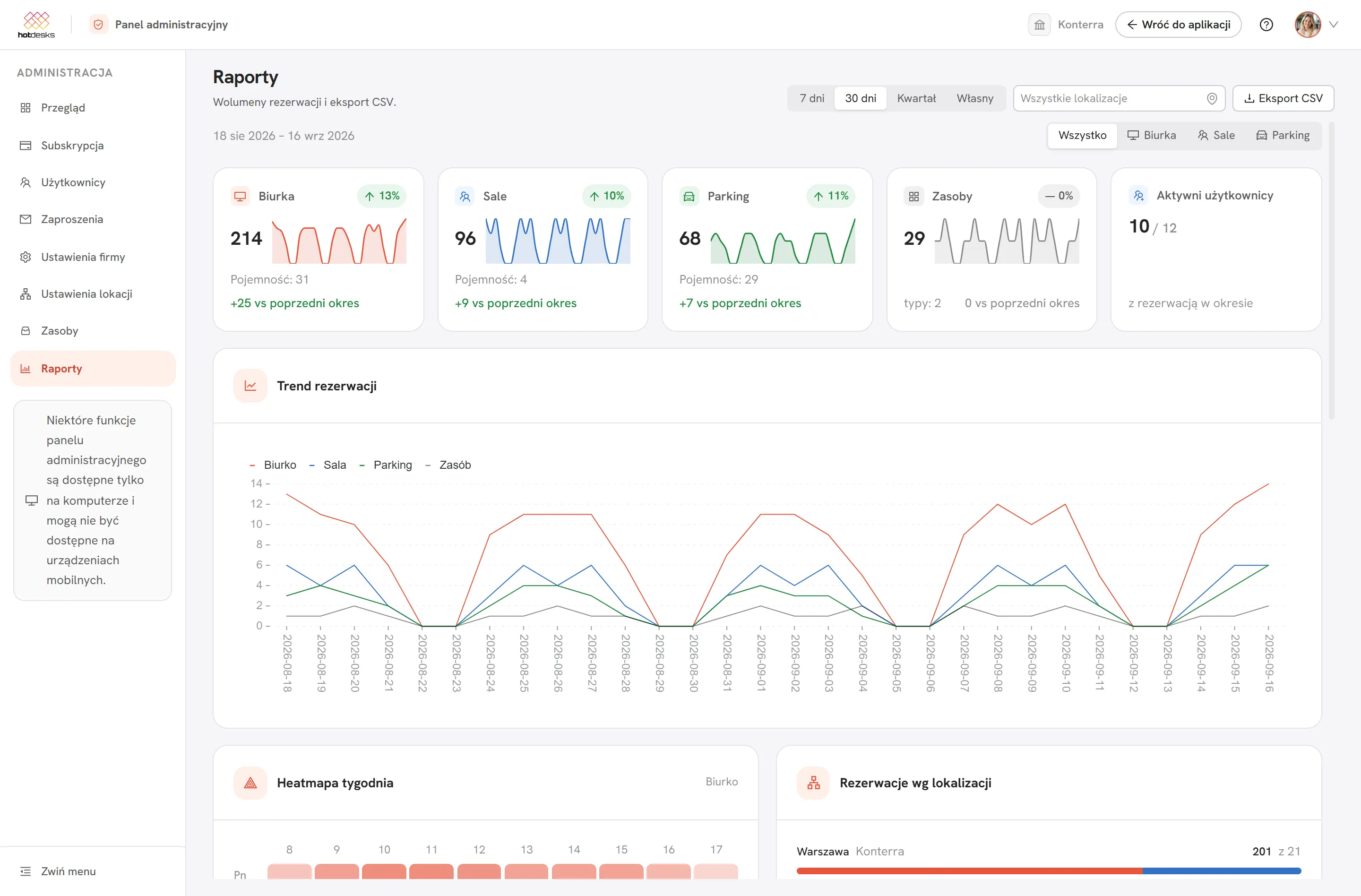The width and height of the screenshot is (1361, 896).
Task: Click the Warszawa Konterra reservations bar
Action: (1049, 871)
